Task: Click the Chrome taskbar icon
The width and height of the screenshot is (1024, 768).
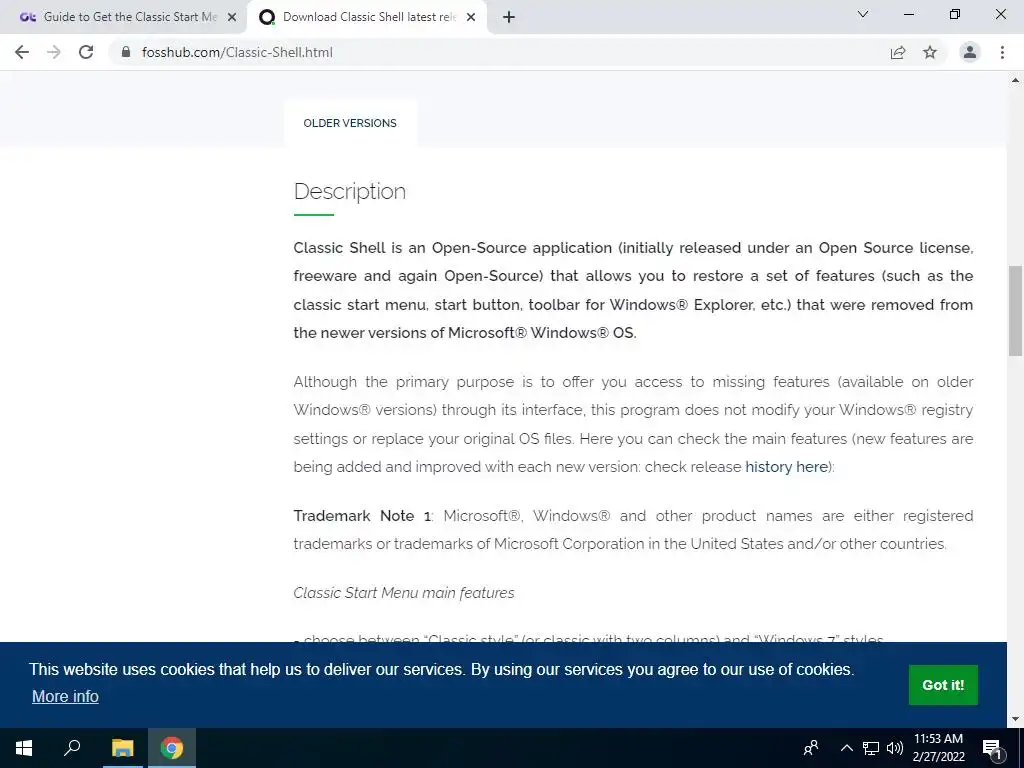Action: pos(172,748)
